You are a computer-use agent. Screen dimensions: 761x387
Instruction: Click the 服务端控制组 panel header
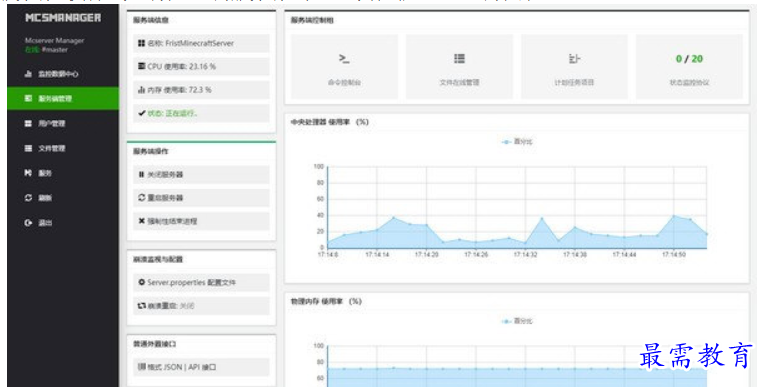coord(312,20)
